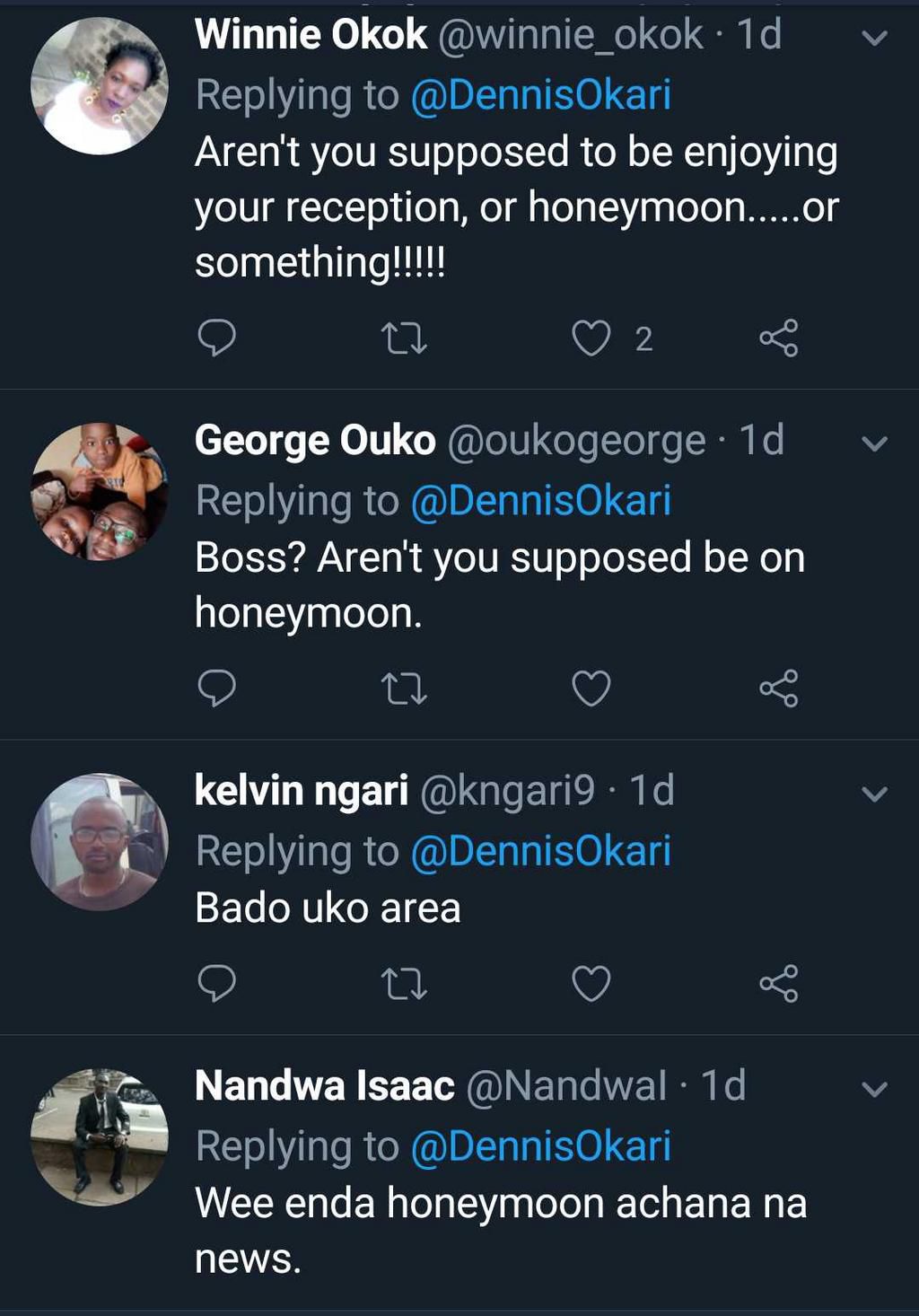Share Winnie Okok's tweet

(x=778, y=338)
